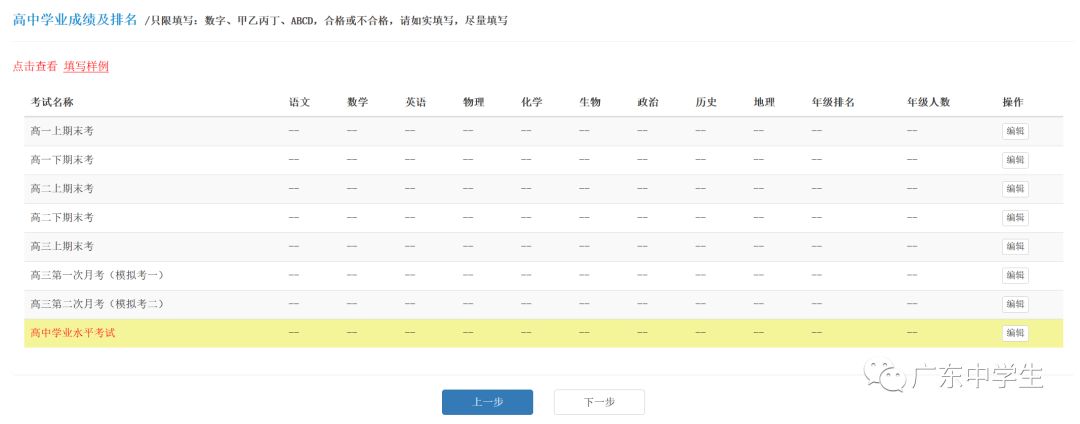Select the 历史 column header
Viewport: 1080px width, 424px height.
click(706, 103)
